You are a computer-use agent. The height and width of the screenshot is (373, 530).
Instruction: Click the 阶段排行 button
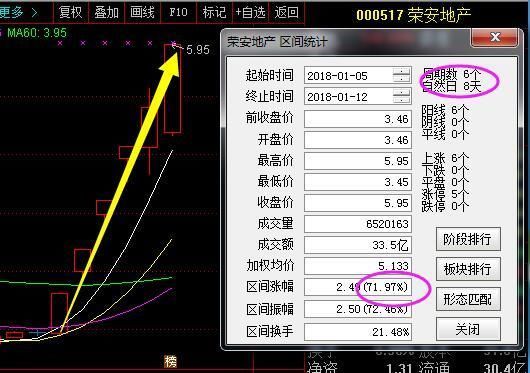click(x=468, y=239)
